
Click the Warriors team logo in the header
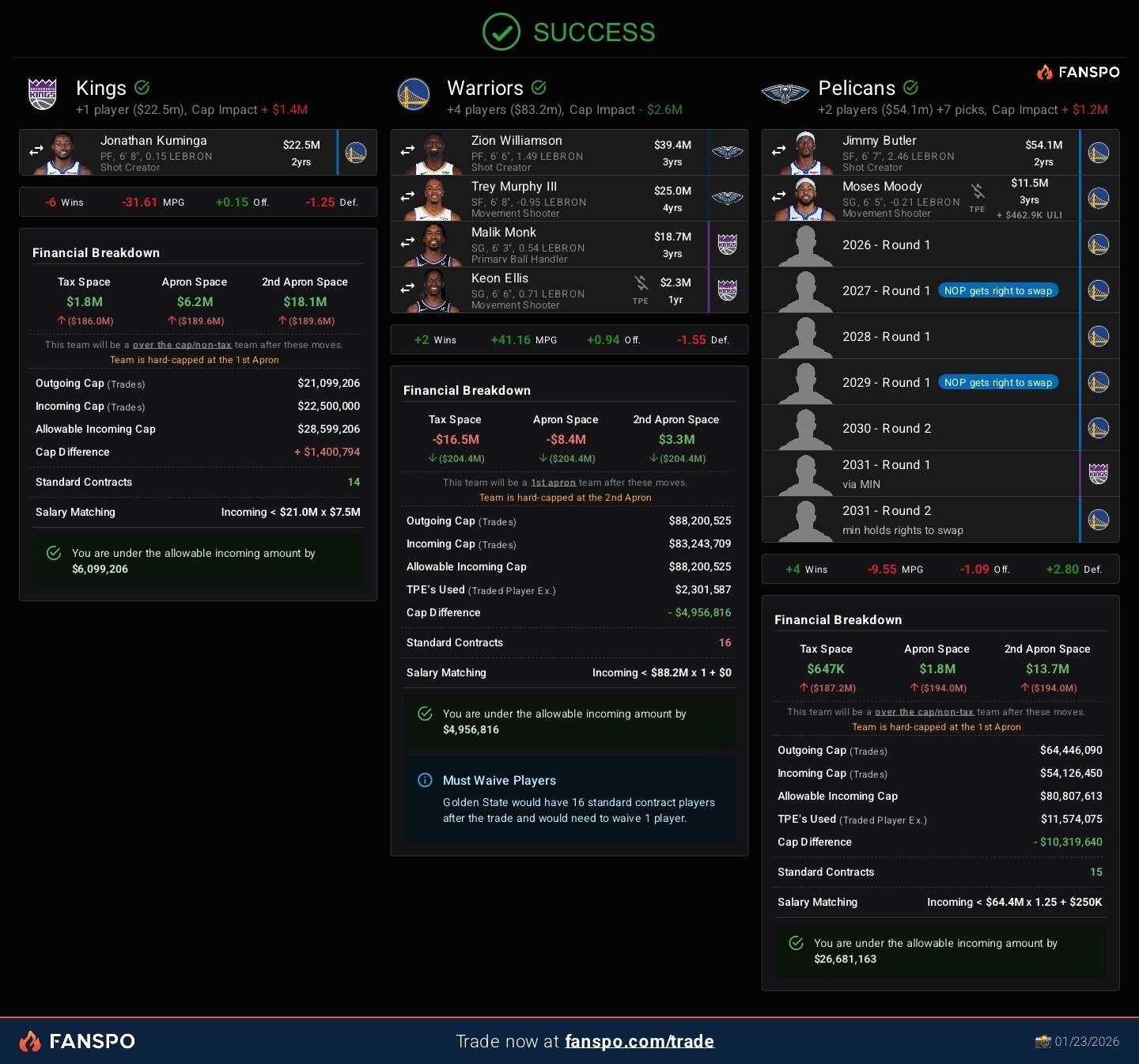(414, 94)
